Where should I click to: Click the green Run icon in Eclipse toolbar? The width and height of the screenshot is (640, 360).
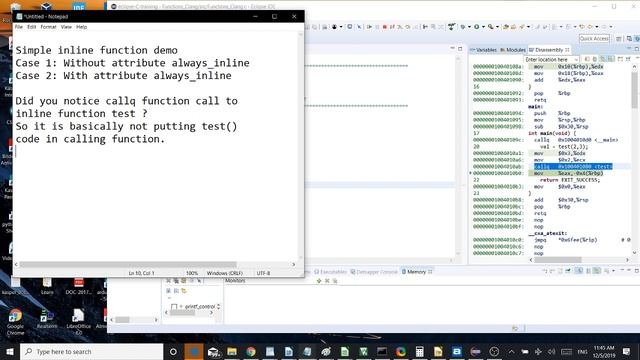[x=476, y=27]
